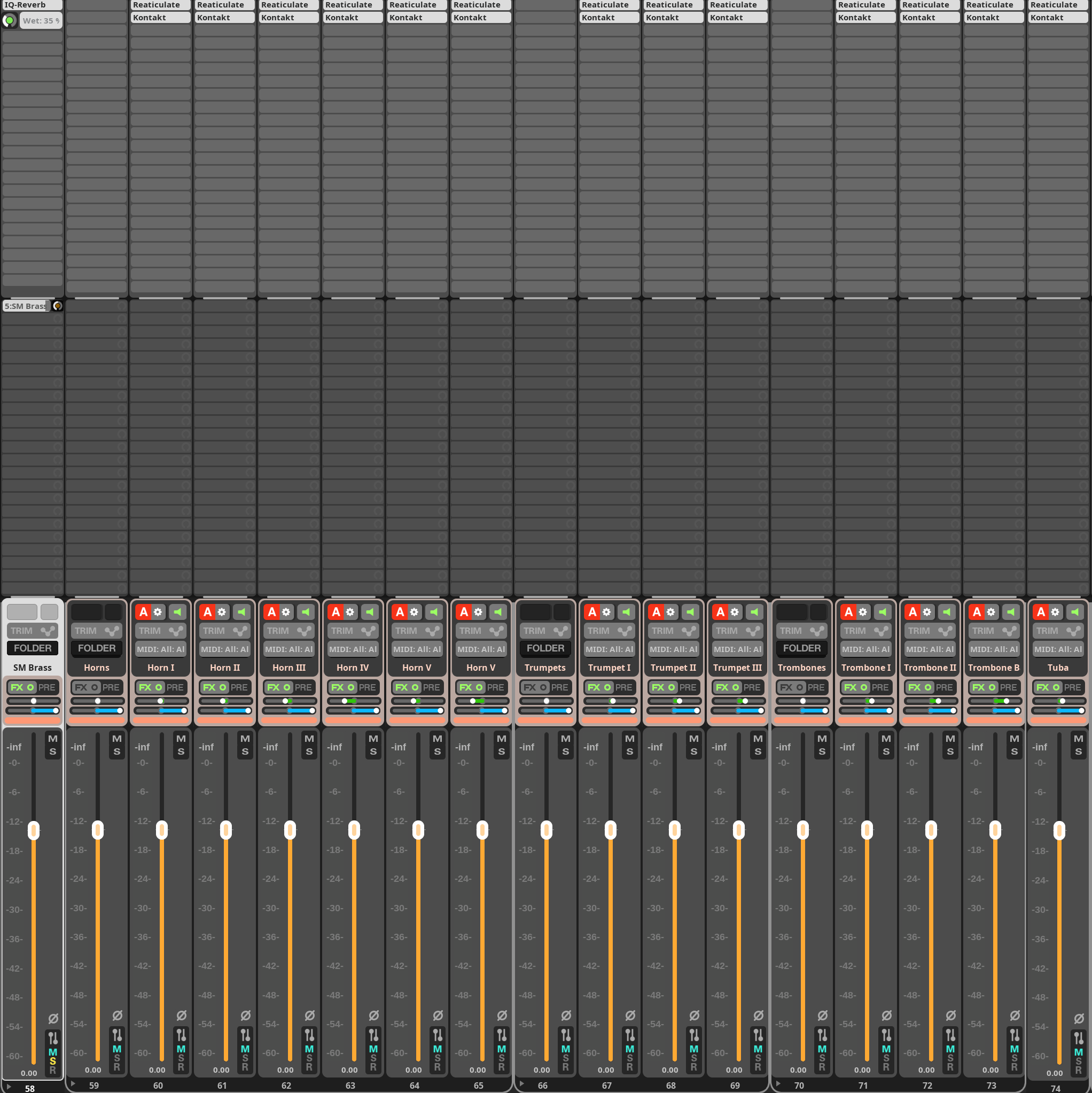
Task: Click the volume fader knob on Trombone B
Action: [995, 830]
